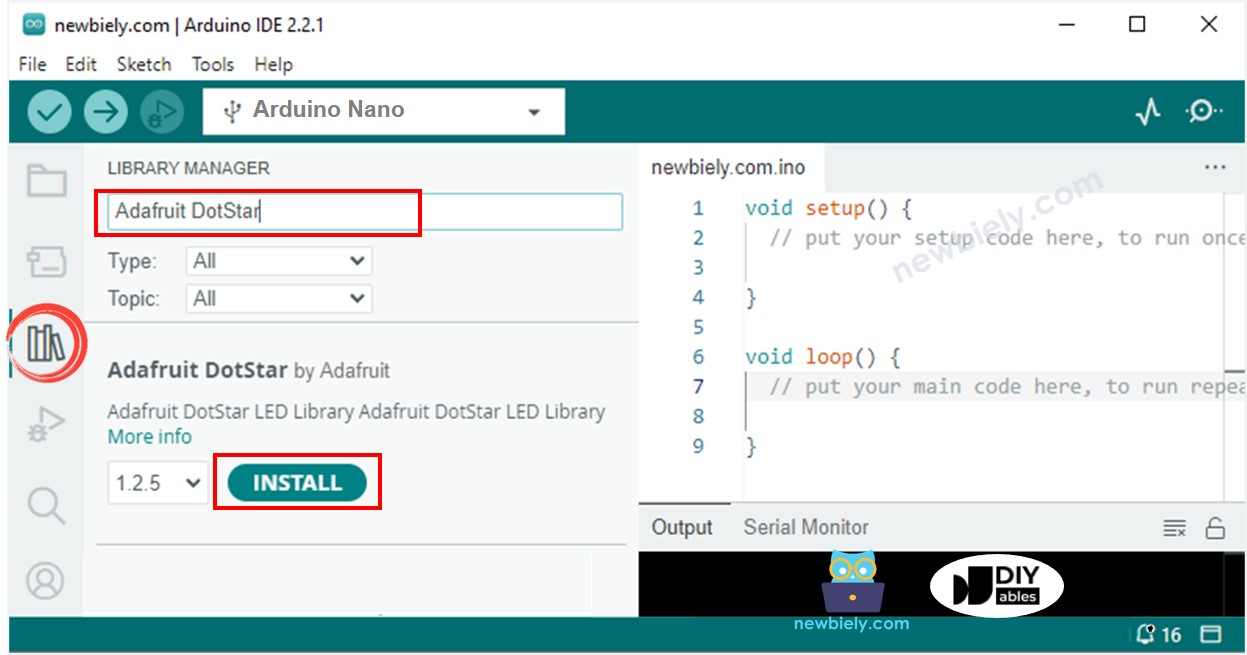Open the library version 1.2.5 dropdown
The width and height of the screenshot is (1247, 655).
(x=157, y=482)
